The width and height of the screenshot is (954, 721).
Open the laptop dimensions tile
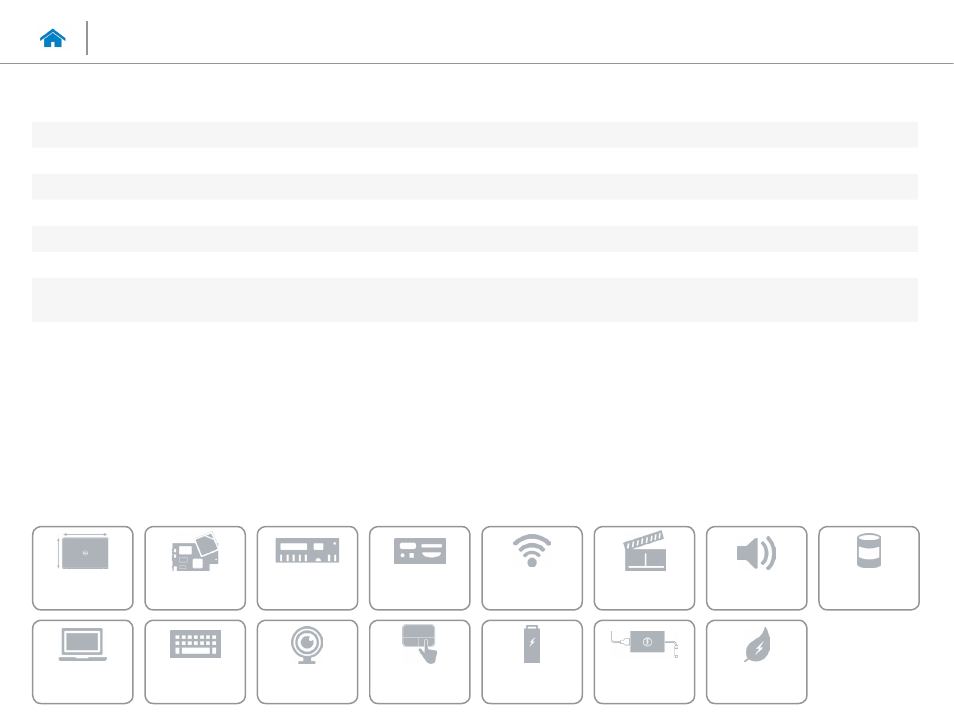[83, 568]
